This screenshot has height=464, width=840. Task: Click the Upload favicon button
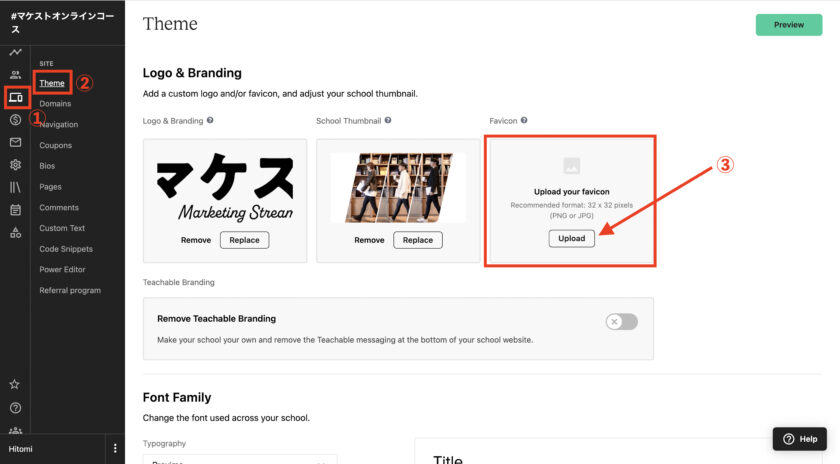coord(572,238)
